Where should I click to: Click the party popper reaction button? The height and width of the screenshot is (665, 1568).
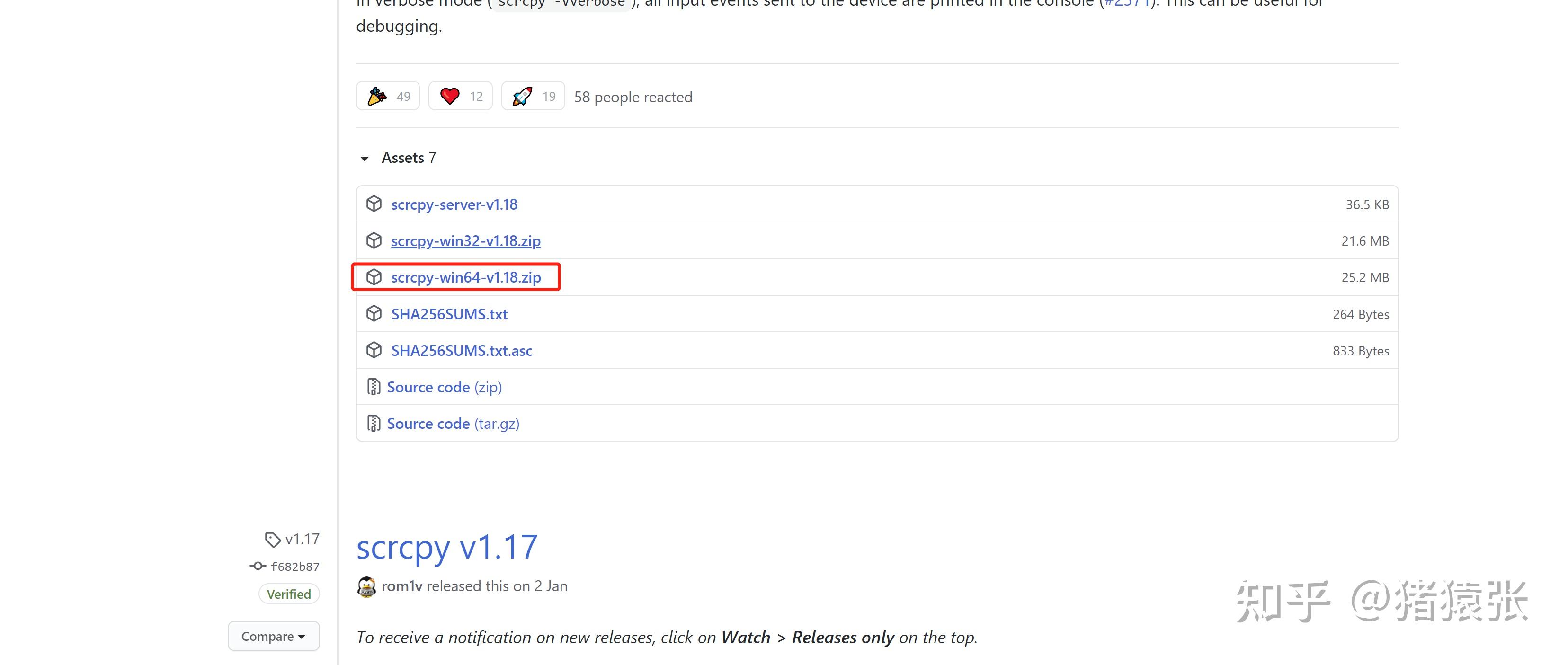click(x=388, y=96)
